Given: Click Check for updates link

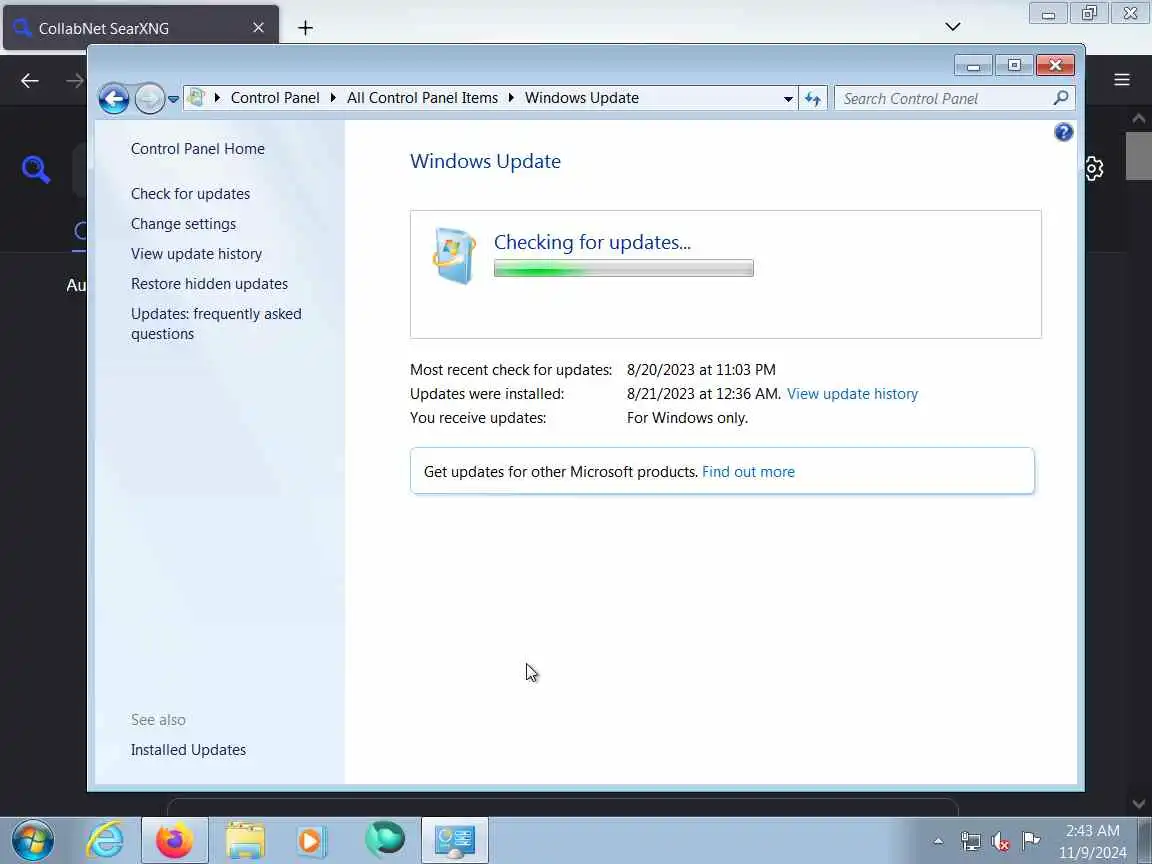Looking at the screenshot, I should tap(190, 194).
